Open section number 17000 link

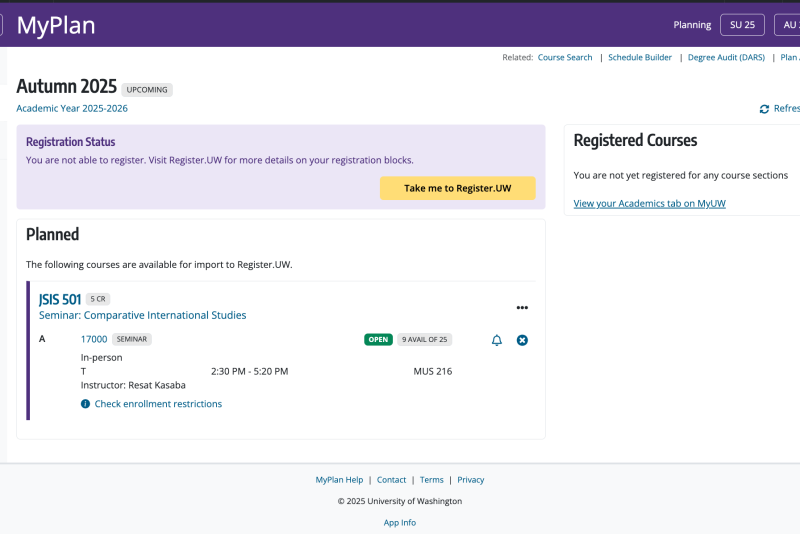coord(94,339)
